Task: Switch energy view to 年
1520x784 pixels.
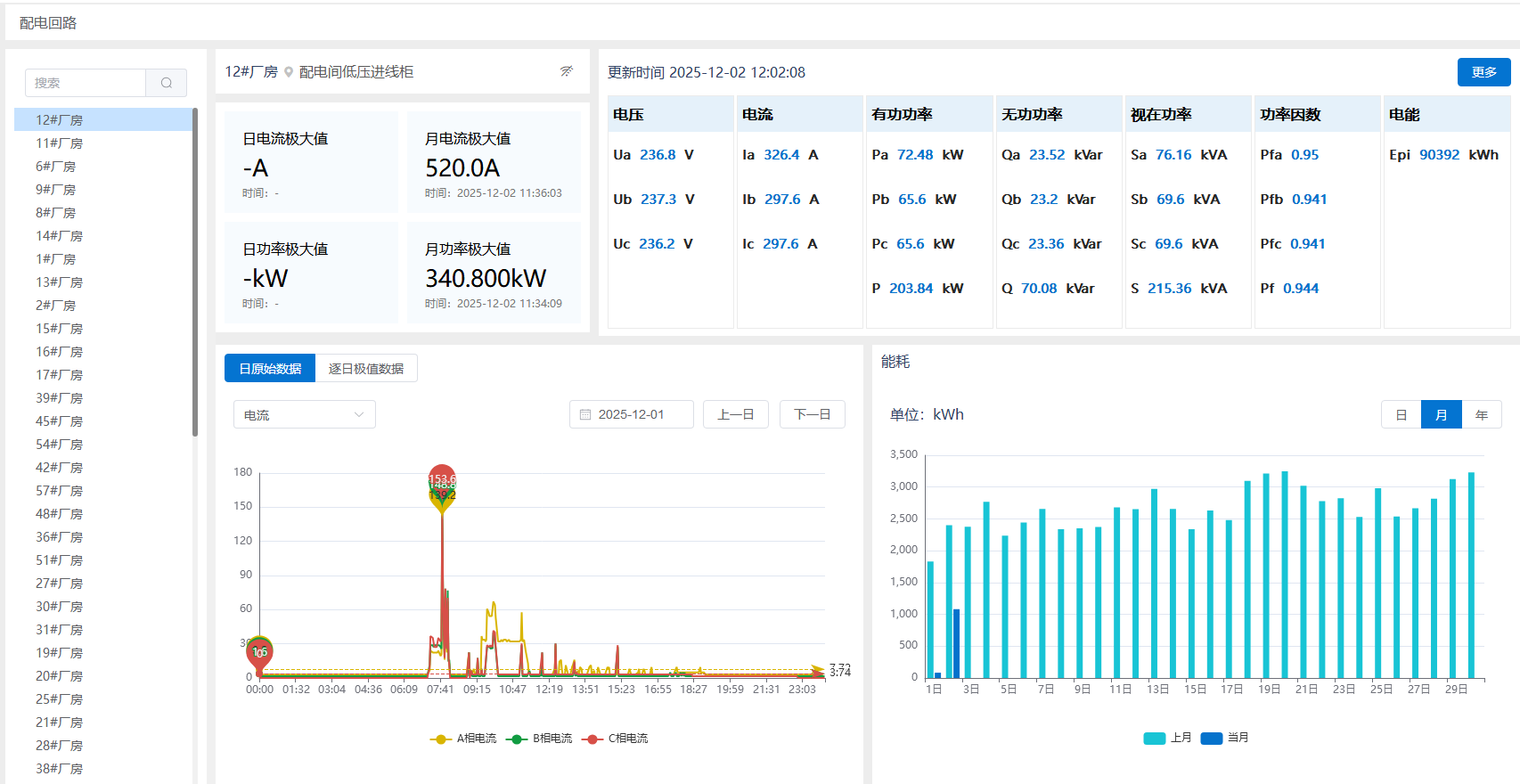Action: 1481,415
